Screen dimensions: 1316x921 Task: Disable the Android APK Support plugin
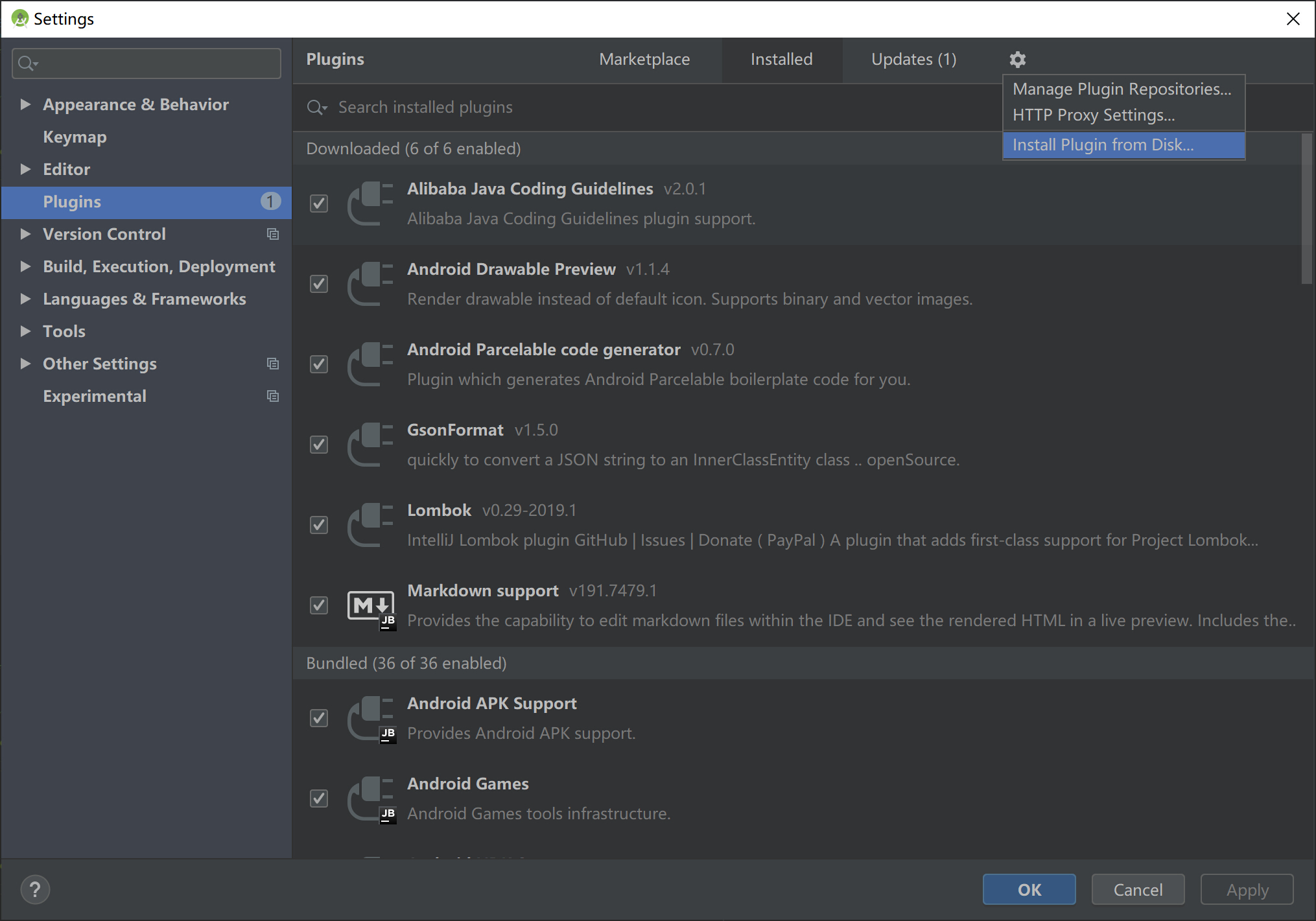tap(319, 718)
